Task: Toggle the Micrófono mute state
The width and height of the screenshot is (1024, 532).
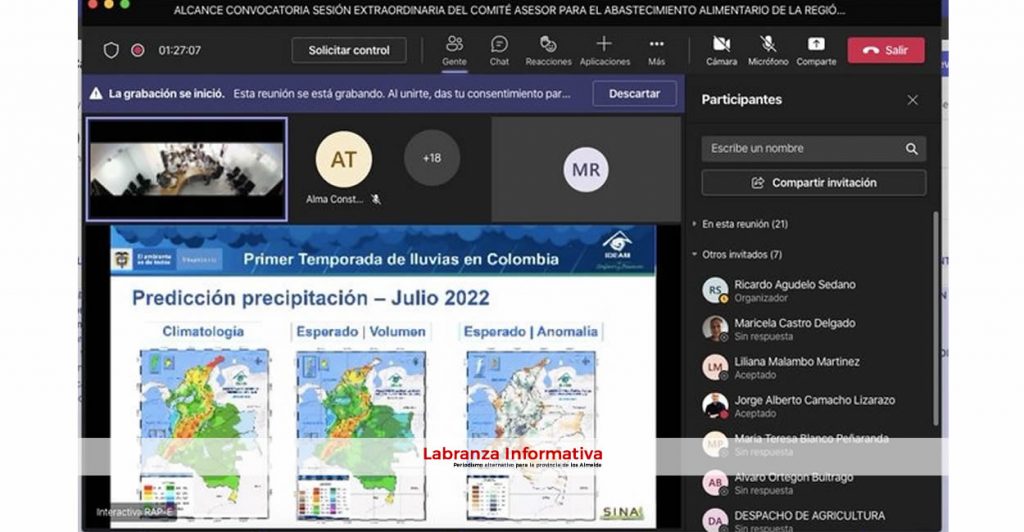Action: 768,44
